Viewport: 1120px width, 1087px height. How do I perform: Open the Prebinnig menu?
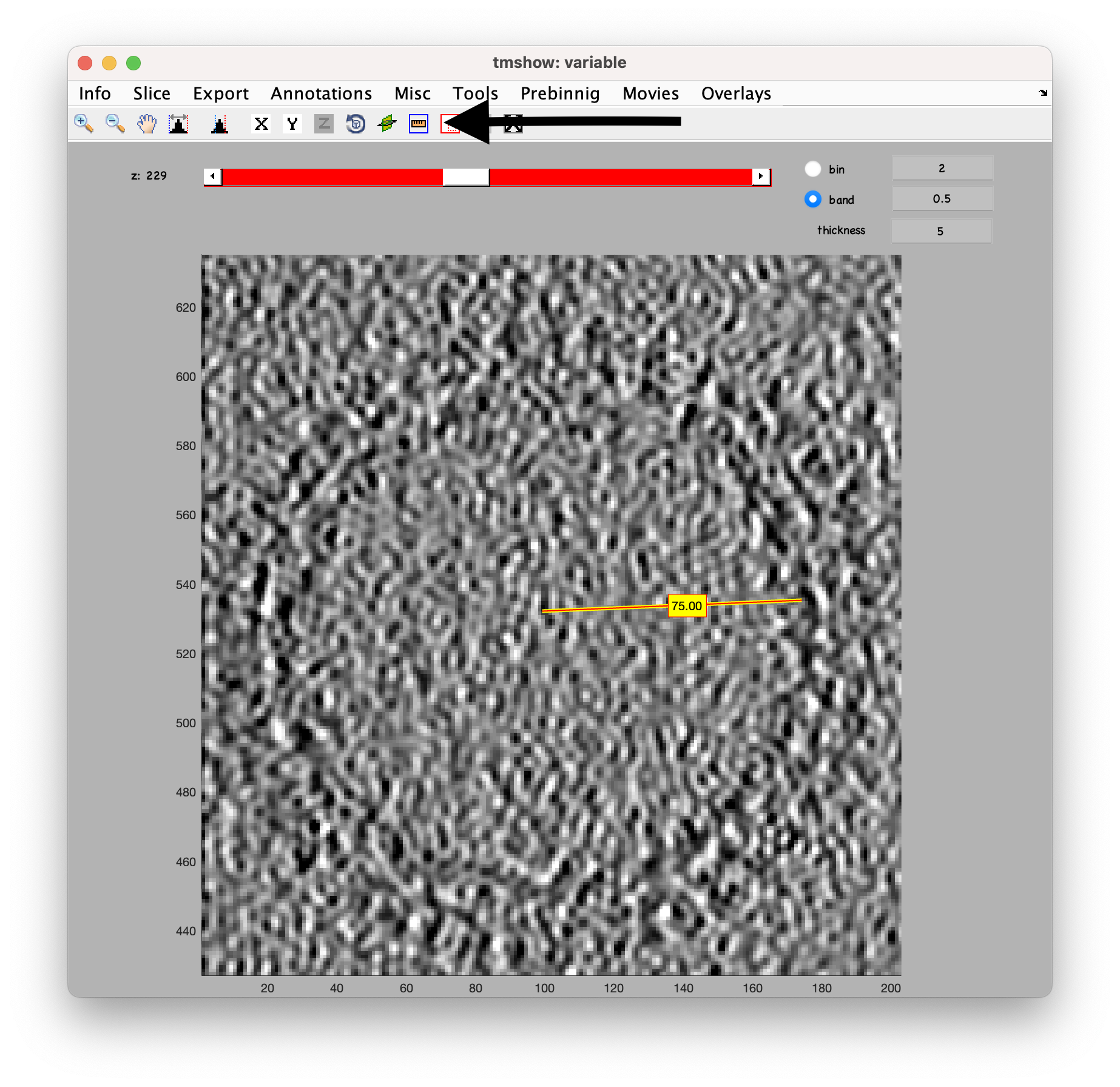pyautogui.click(x=560, y=93)
